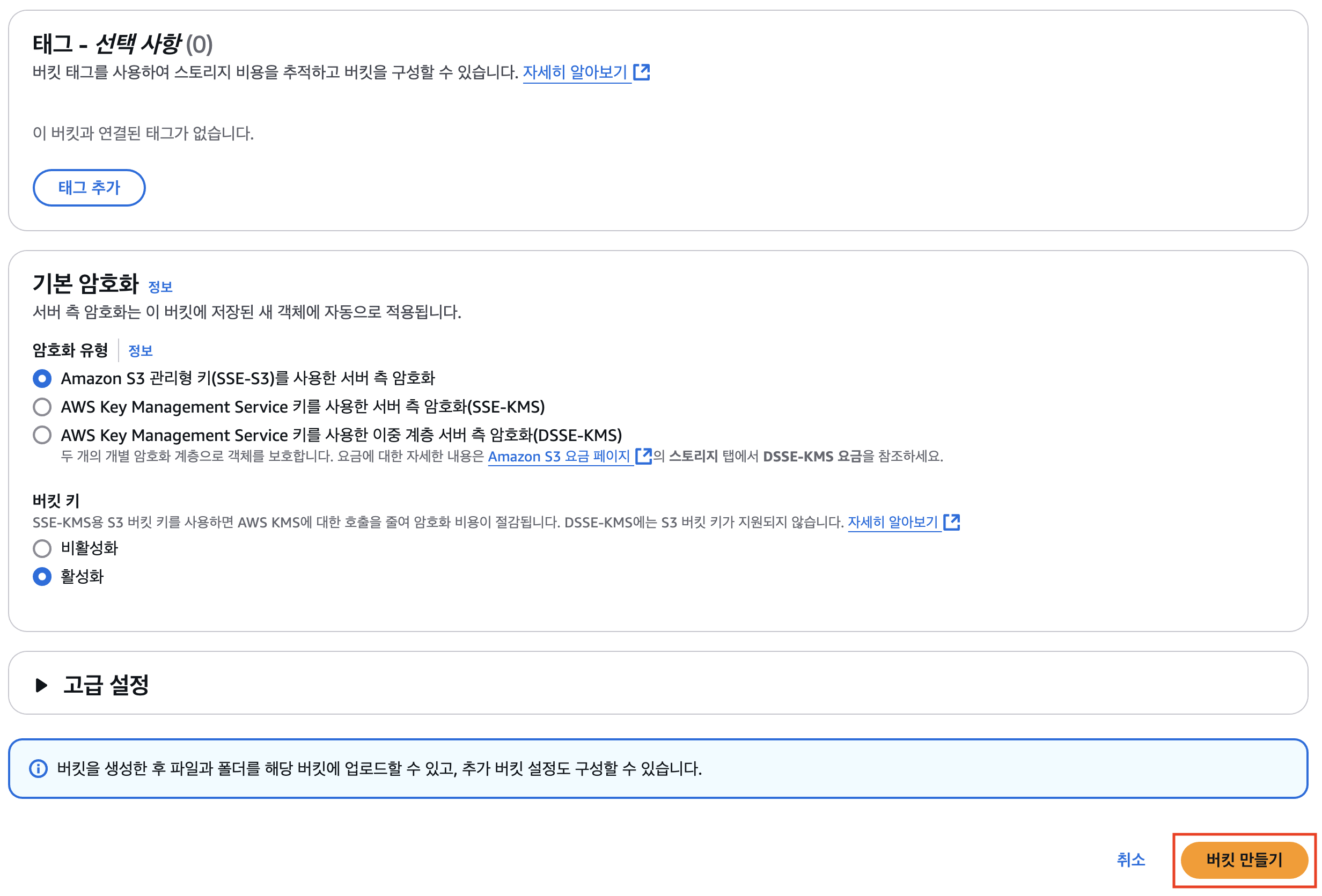Select SSE-KMS encryption radio option

click(42, 407)
